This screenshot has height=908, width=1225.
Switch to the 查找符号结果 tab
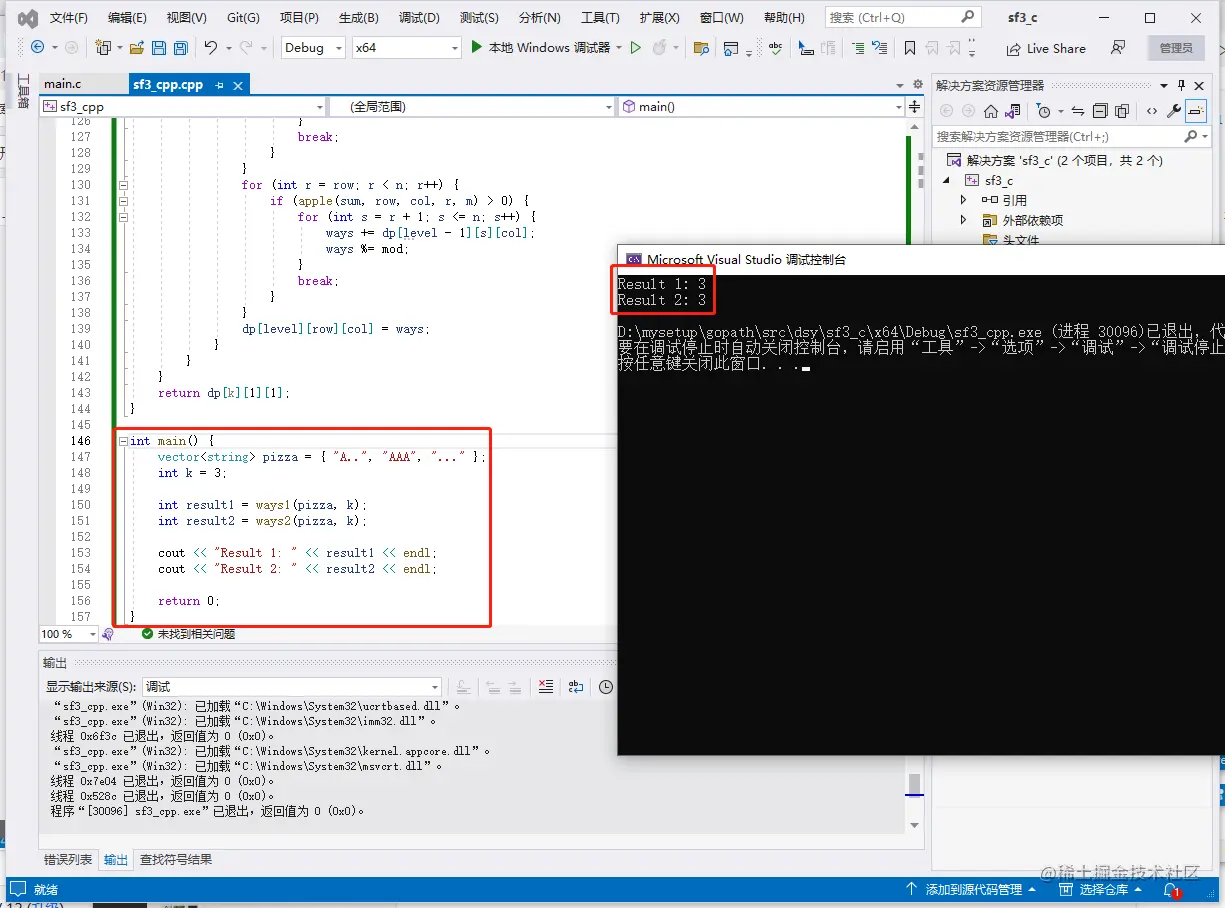click(x=175, y=860)
